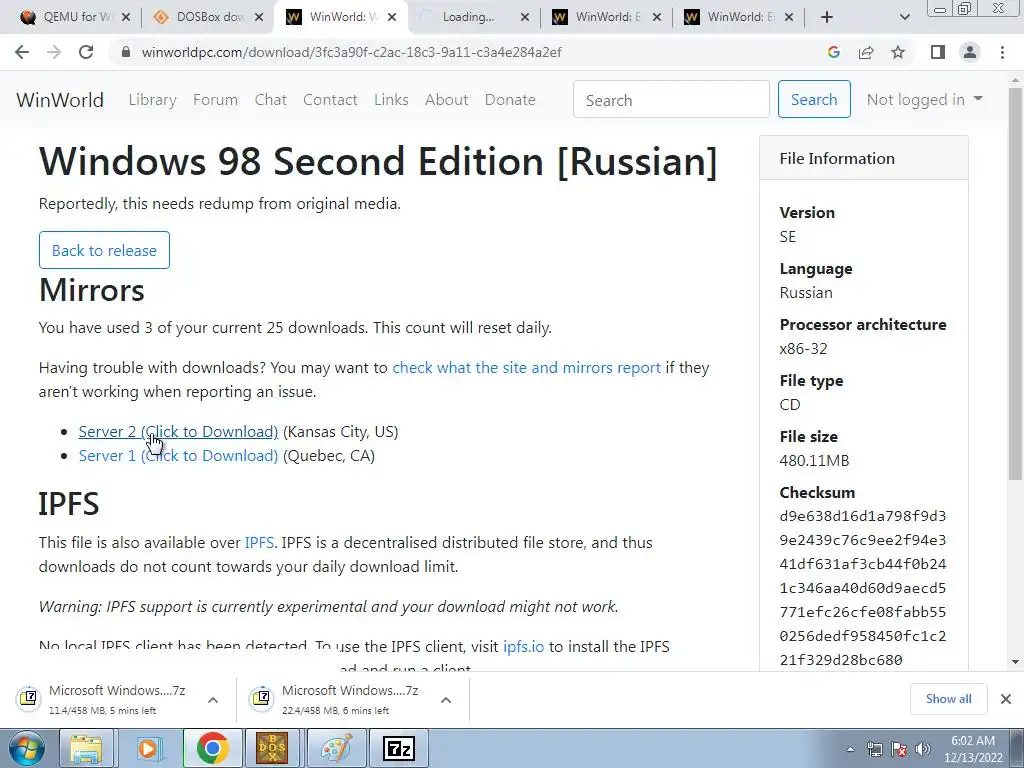Viewport: 1024px width, 768px height.
Task: Reload the current page
Action: (x=86, y=52)
